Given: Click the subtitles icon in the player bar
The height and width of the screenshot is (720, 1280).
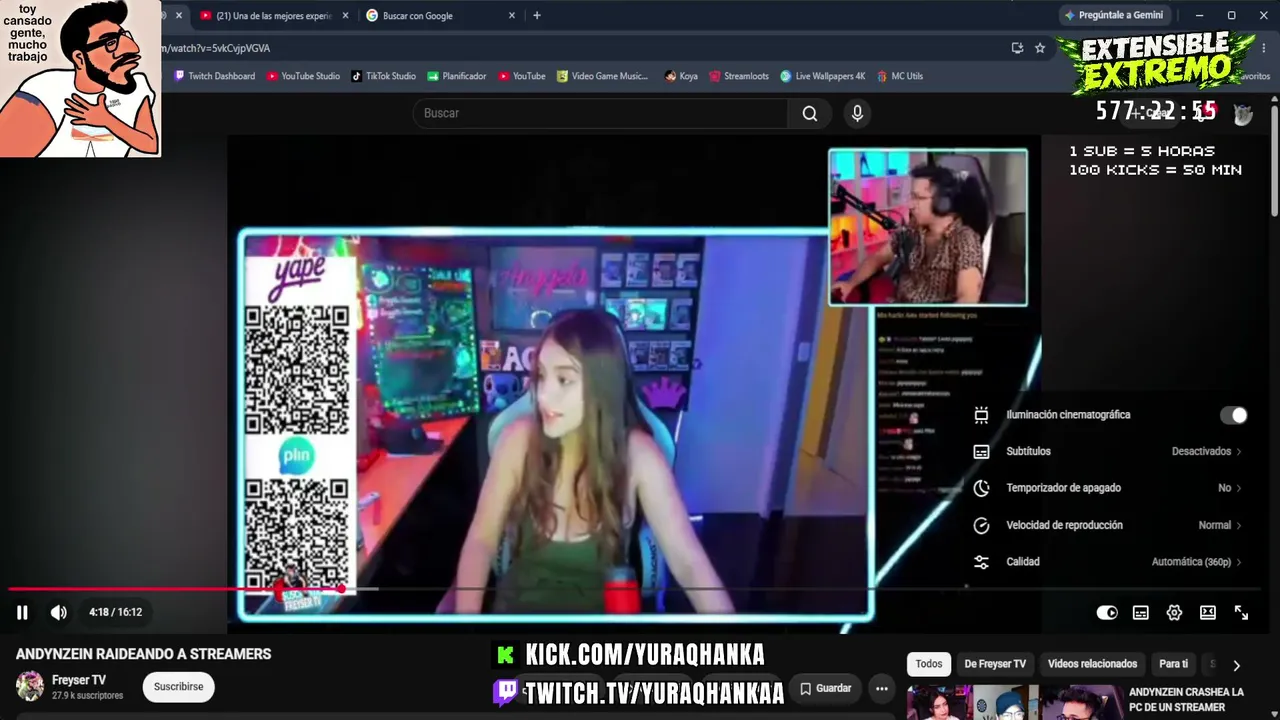Looking at the screenshot, I should click(1140, 613).
